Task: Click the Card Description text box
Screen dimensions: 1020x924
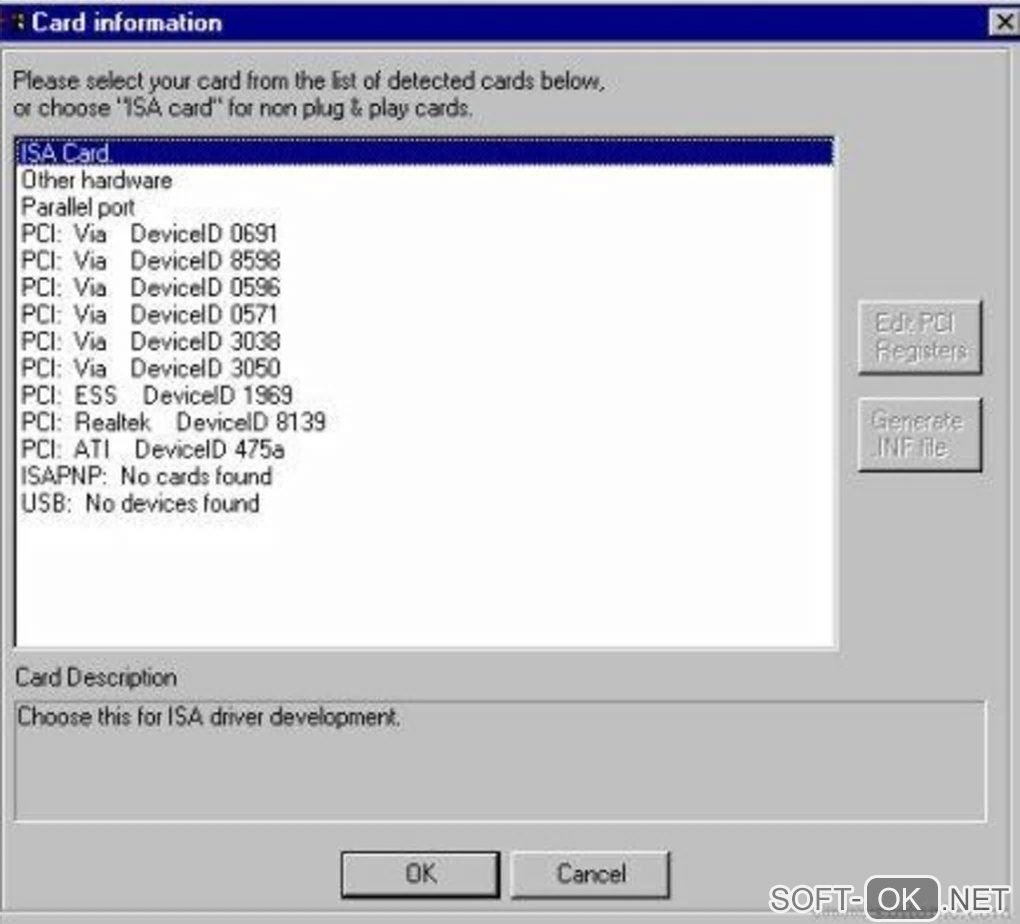Action: pos(500,761)
